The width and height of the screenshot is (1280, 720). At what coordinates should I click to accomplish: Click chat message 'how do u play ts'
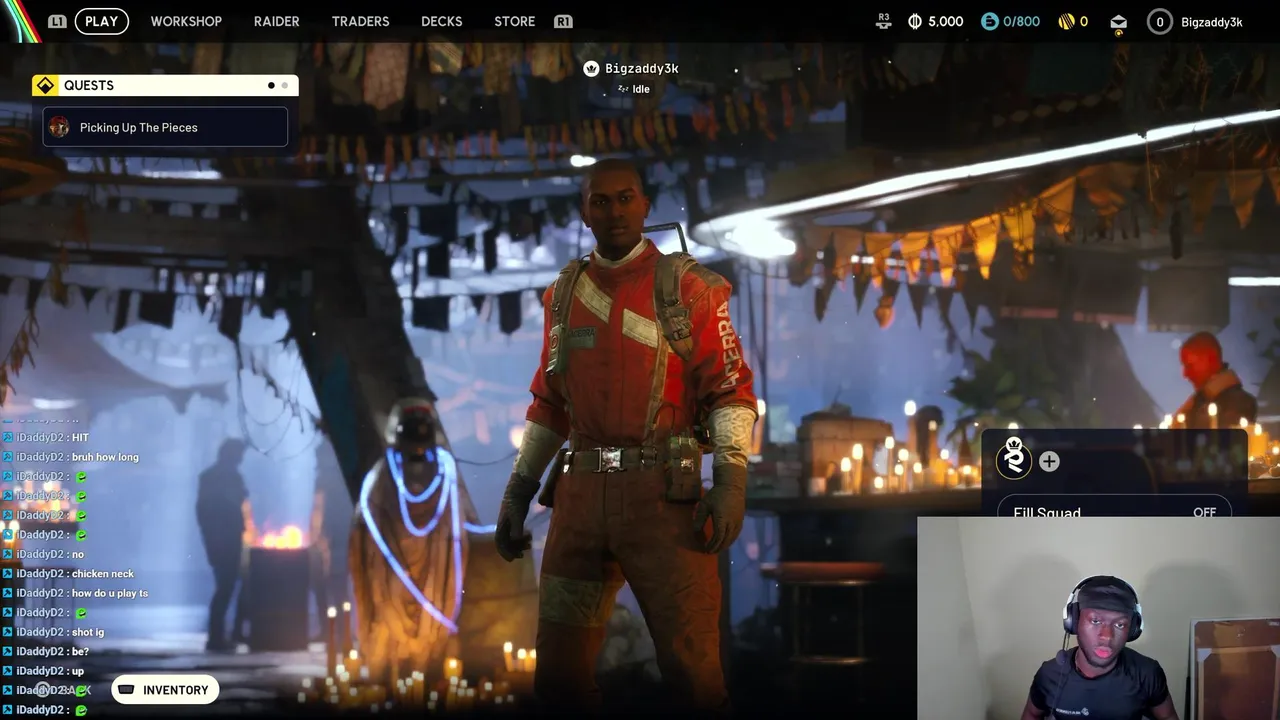point(109,593)
